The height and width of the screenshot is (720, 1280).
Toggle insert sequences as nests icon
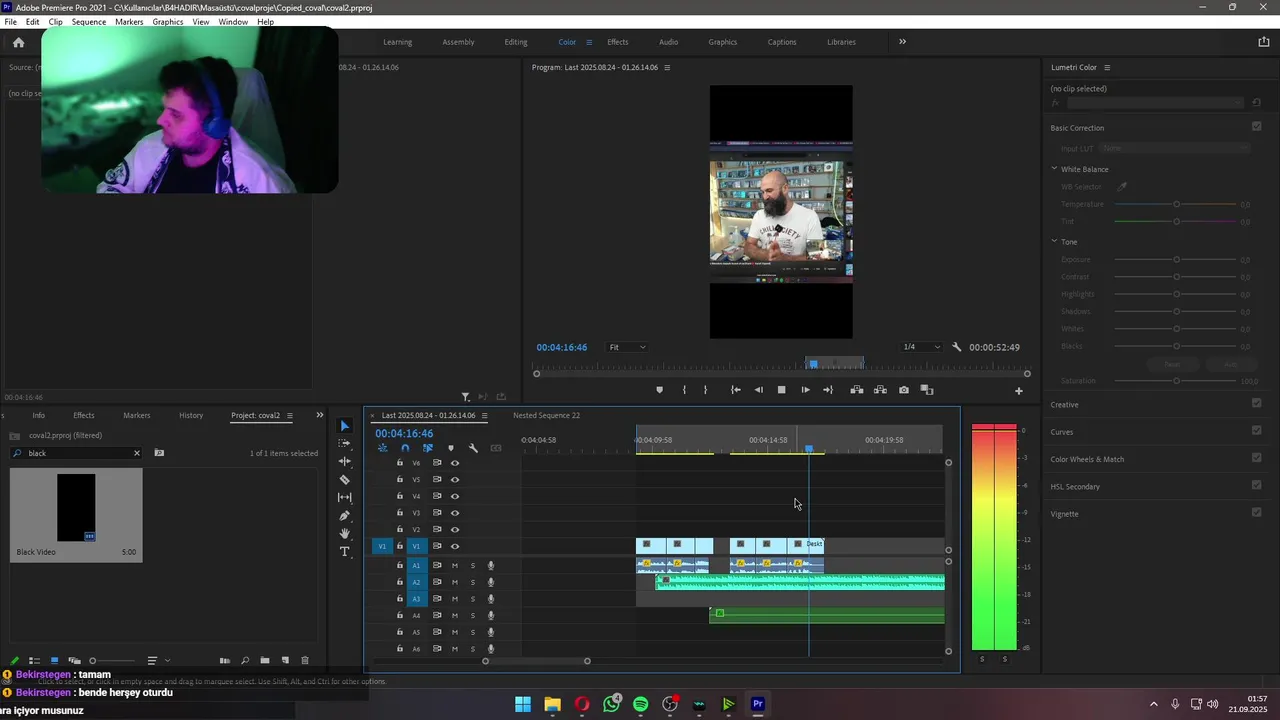pyautogui.click(x=382, y=448)
